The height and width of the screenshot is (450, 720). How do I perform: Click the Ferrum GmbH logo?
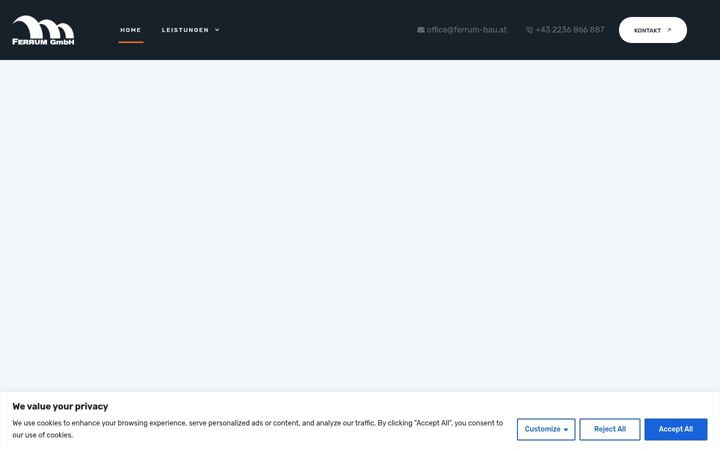43,30
